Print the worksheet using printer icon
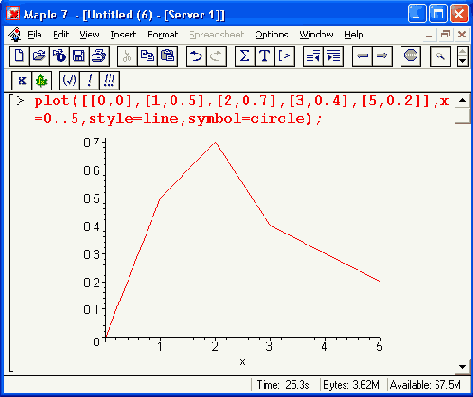 [x=99, y=56]
